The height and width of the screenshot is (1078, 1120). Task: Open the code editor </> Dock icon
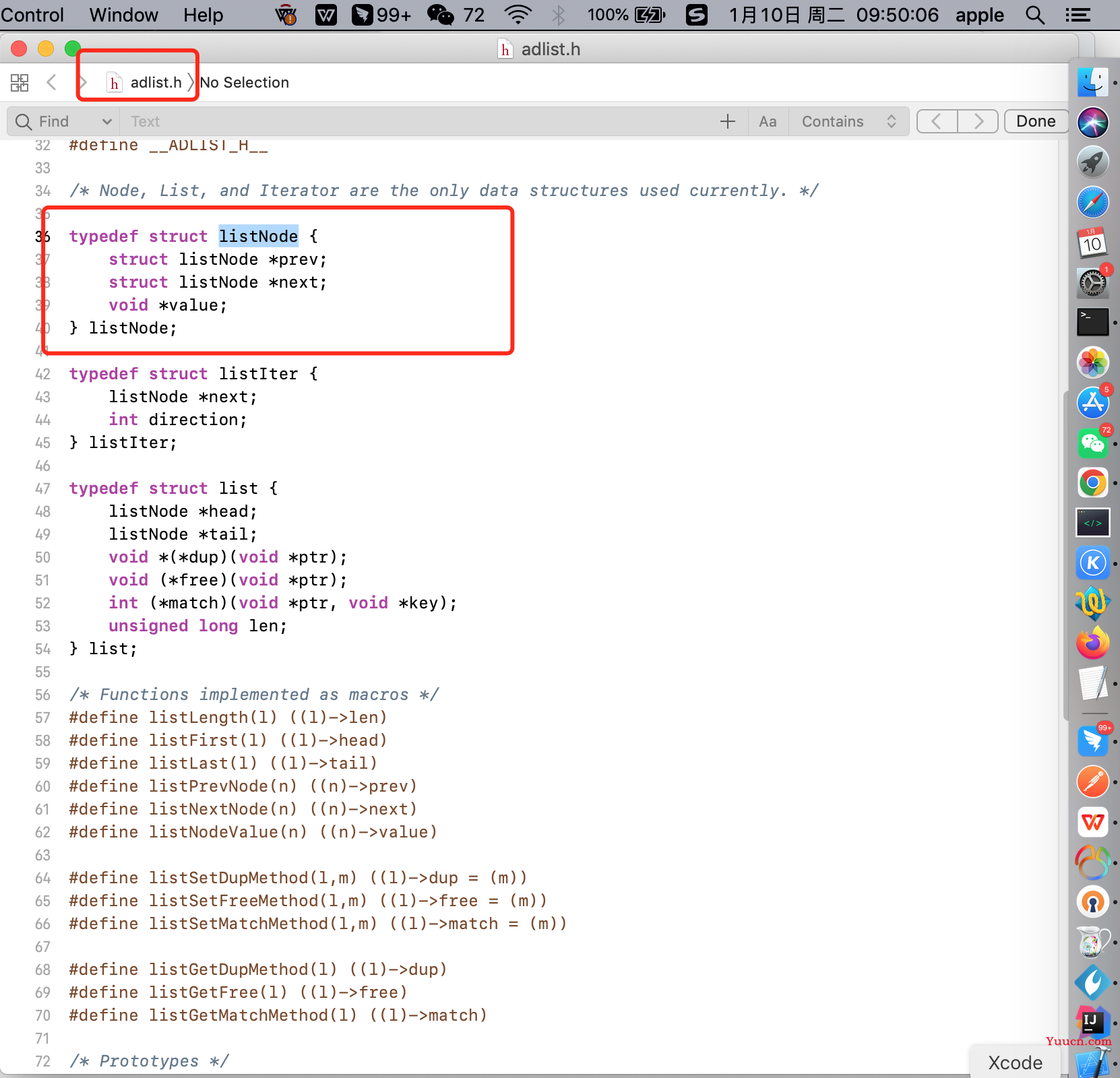(1092, 523)
